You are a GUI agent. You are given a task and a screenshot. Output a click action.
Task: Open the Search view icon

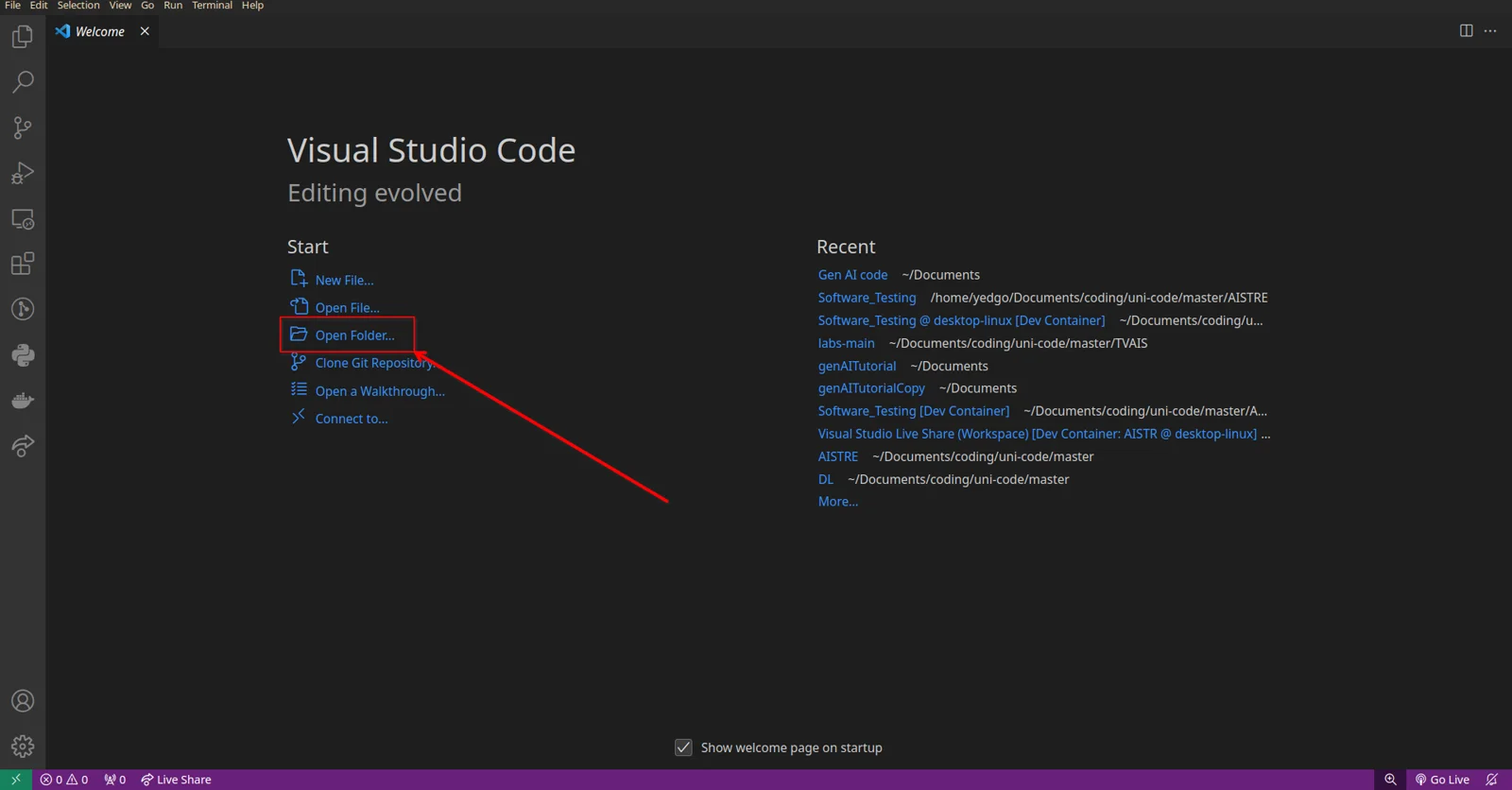pos(23,82)
